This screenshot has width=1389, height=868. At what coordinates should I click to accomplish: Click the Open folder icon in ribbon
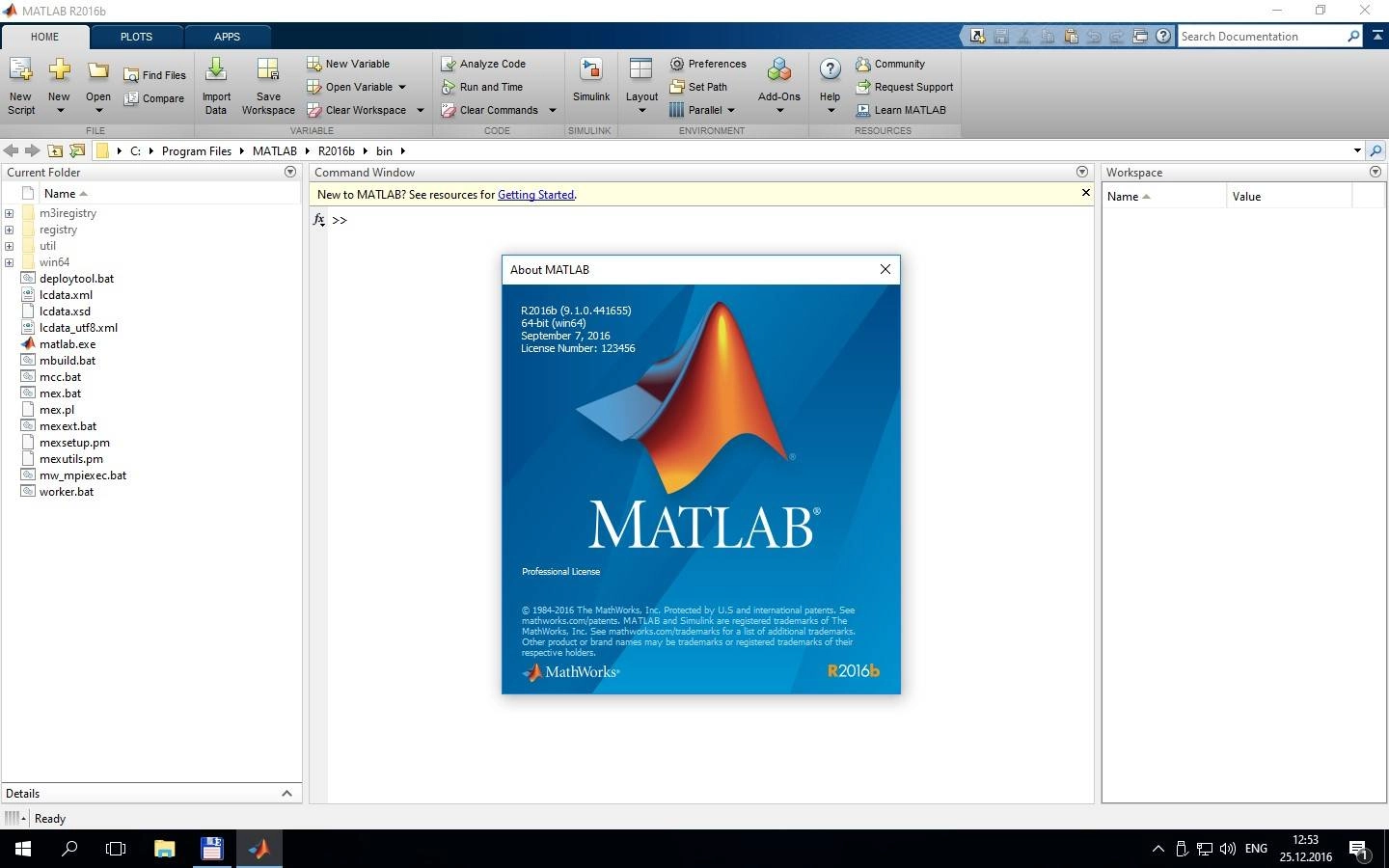[98, 70]
